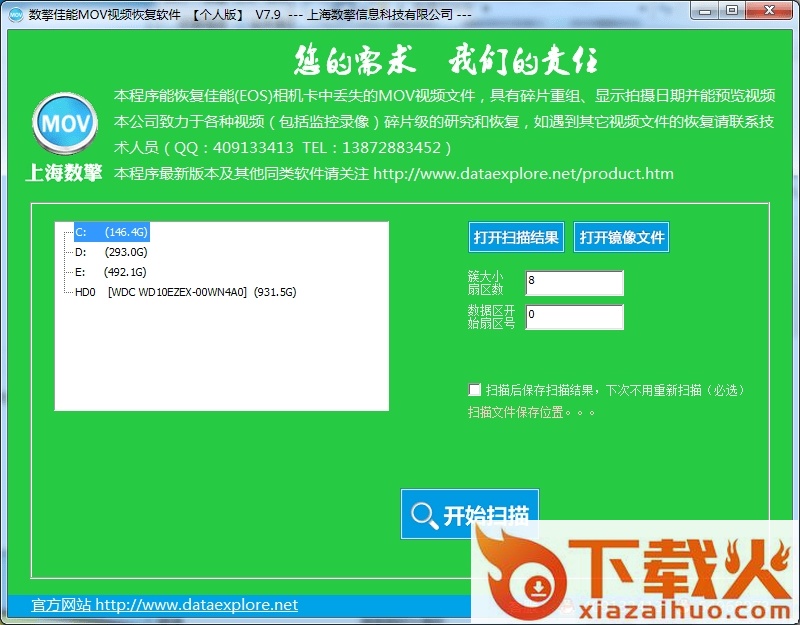
Task: Close the MOV recovery window
Action: (x=769, y=11)
